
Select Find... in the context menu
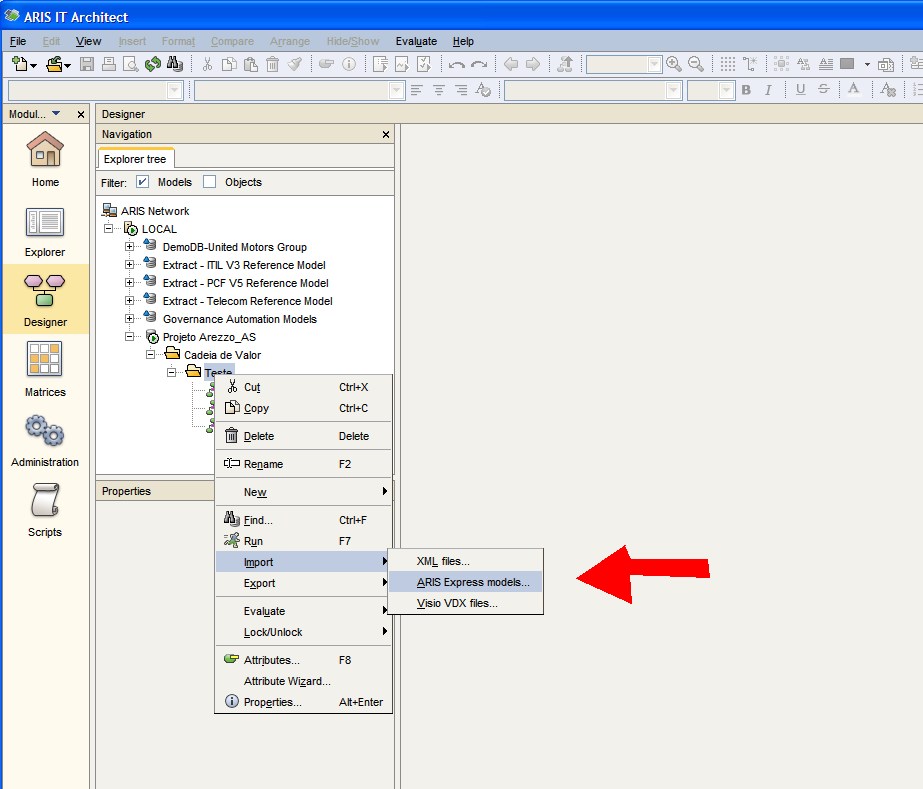(303, 520)
